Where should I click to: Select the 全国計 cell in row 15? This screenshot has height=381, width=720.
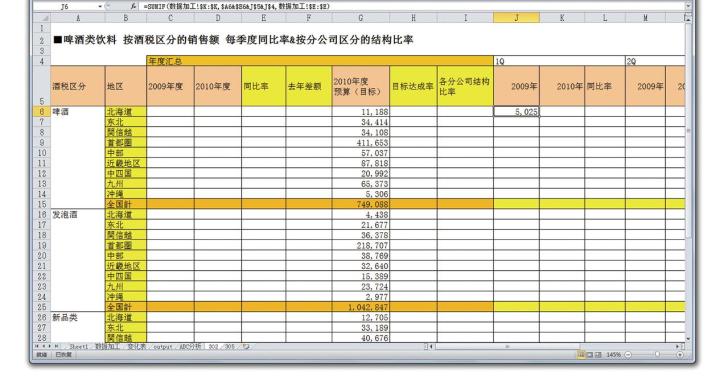pyautogui.click(x=126, y=204)
